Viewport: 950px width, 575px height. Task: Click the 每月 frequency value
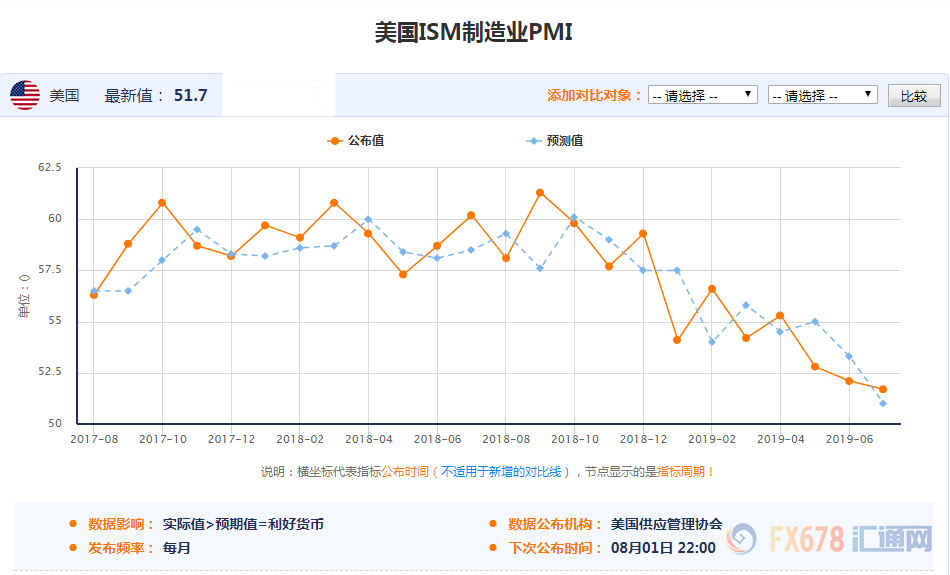[176, 548]
